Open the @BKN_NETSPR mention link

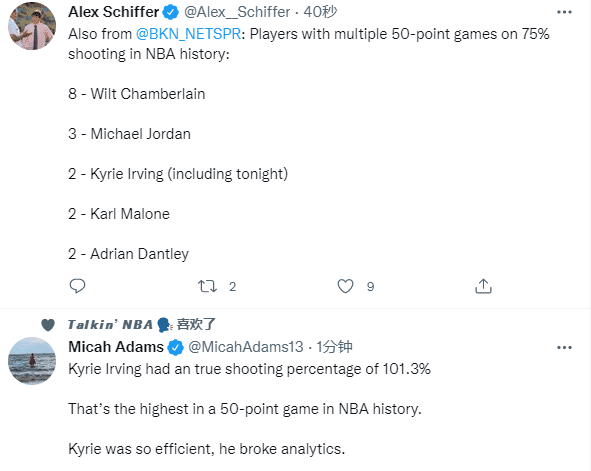[x=188, y=34]
